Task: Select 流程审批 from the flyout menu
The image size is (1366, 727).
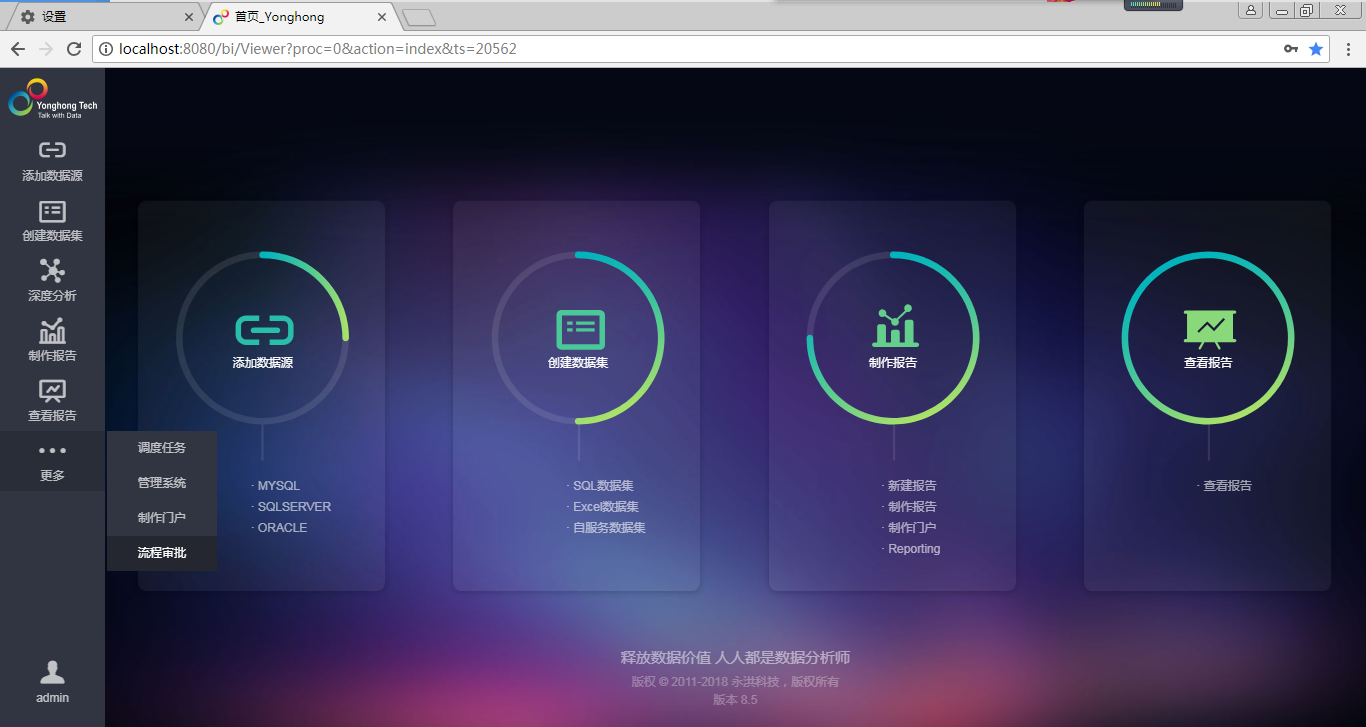Action: [162, 553]
